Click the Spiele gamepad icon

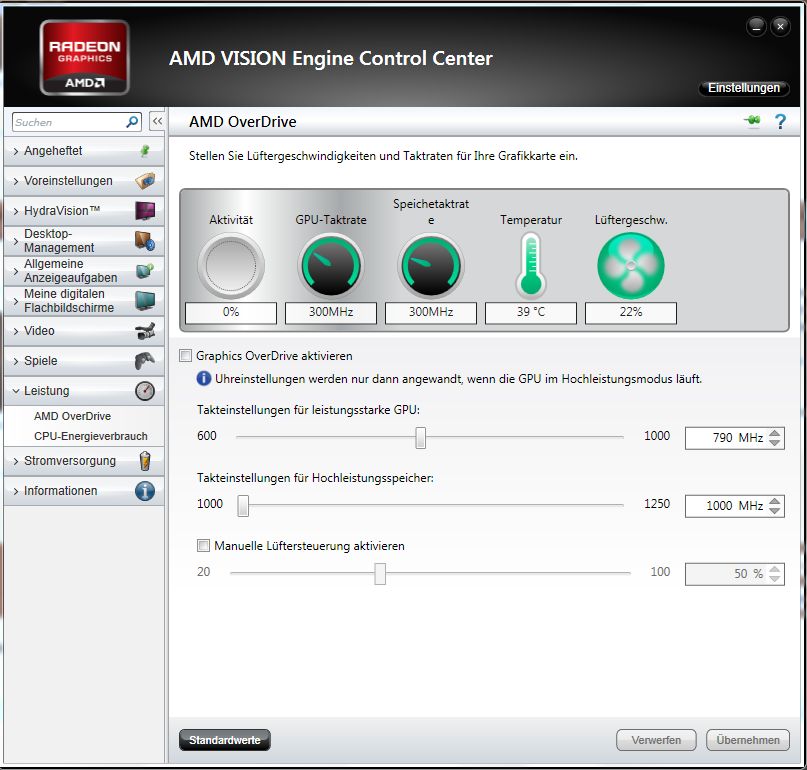pyautogui.click(x=145, y=361)
